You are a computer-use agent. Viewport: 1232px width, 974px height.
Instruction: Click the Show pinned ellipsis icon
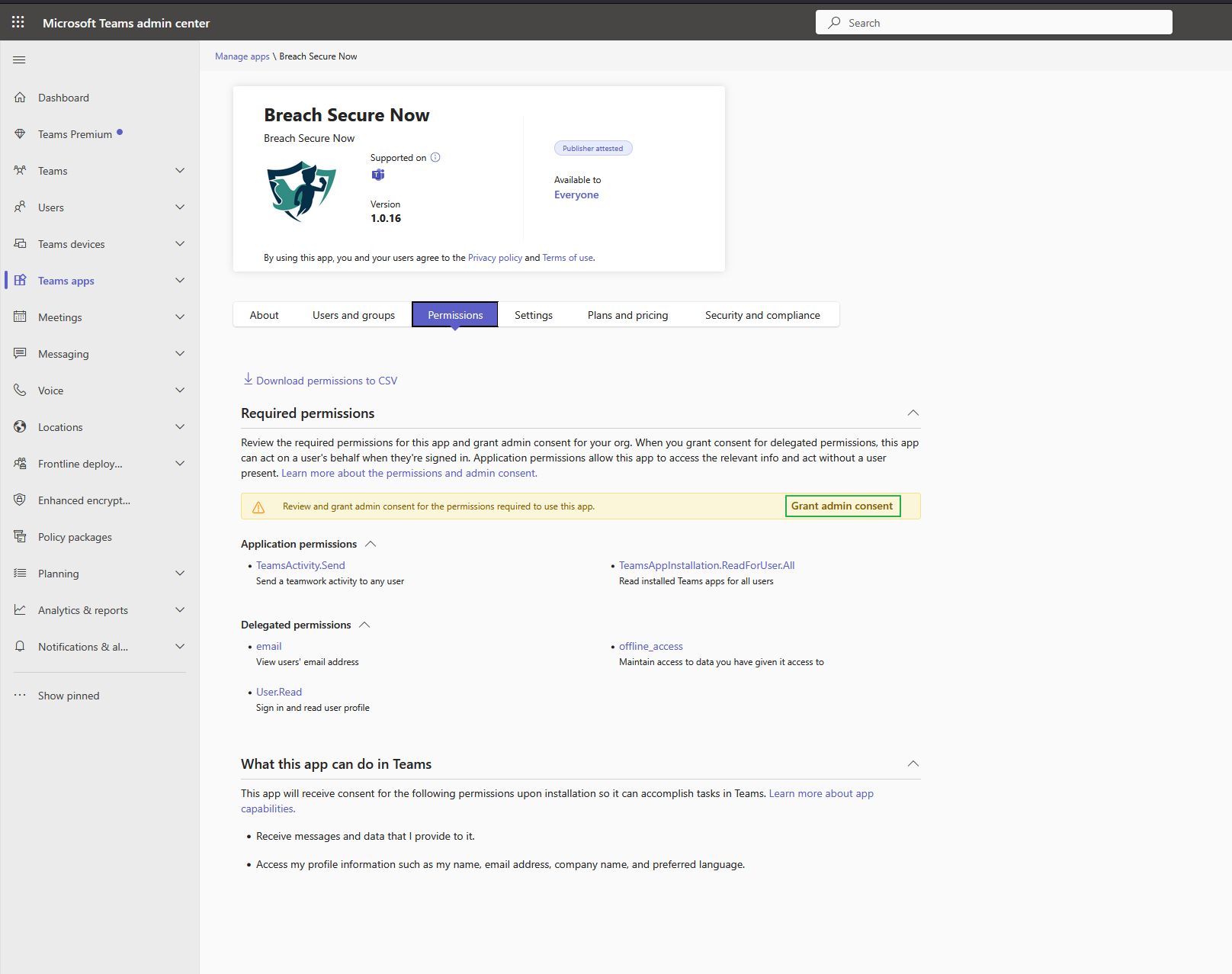click(20, 696)
